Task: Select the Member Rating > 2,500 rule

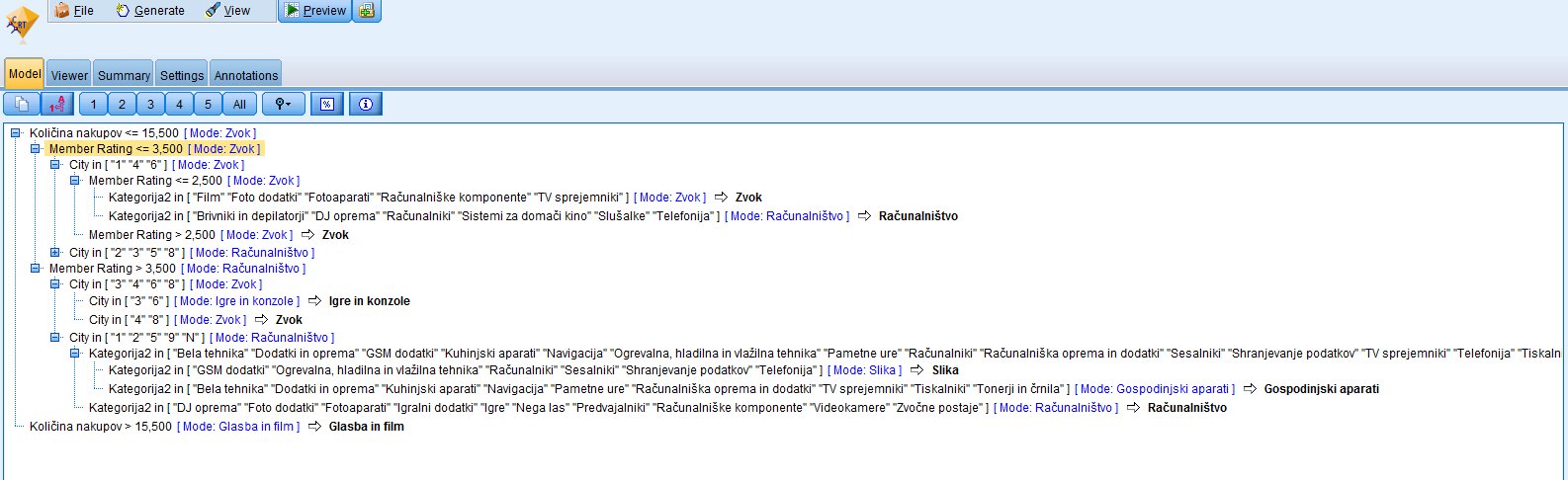Action: click(218, 235)
